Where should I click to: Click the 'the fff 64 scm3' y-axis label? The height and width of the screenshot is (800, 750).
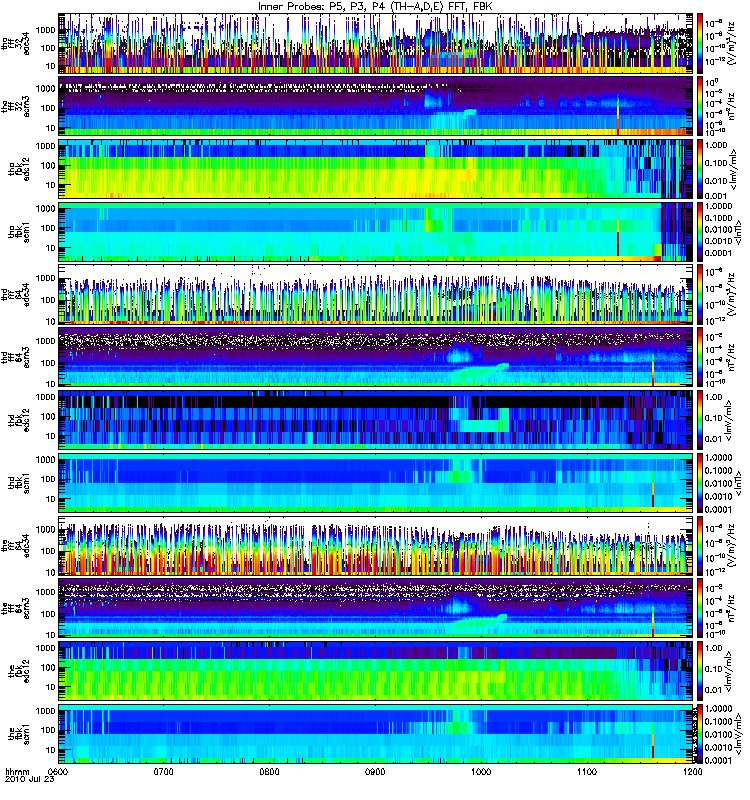click(x=15, y=608)
